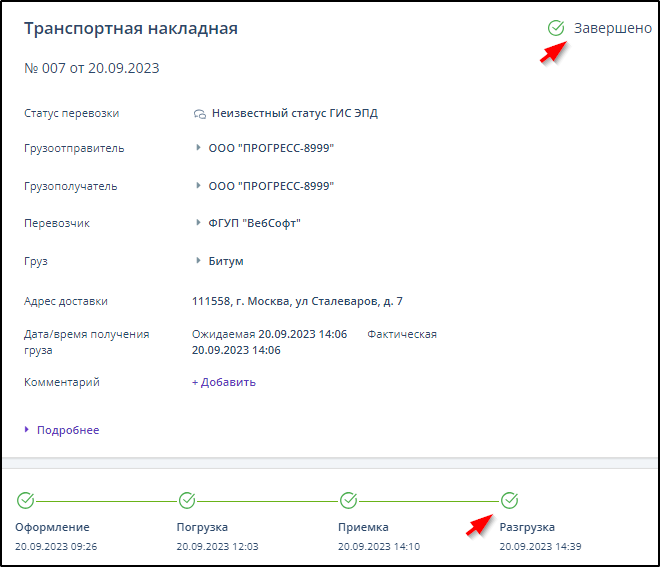660x567 pixels.
Task: Click the Транспортная накладная title
Action: click(x=131, y=28)
